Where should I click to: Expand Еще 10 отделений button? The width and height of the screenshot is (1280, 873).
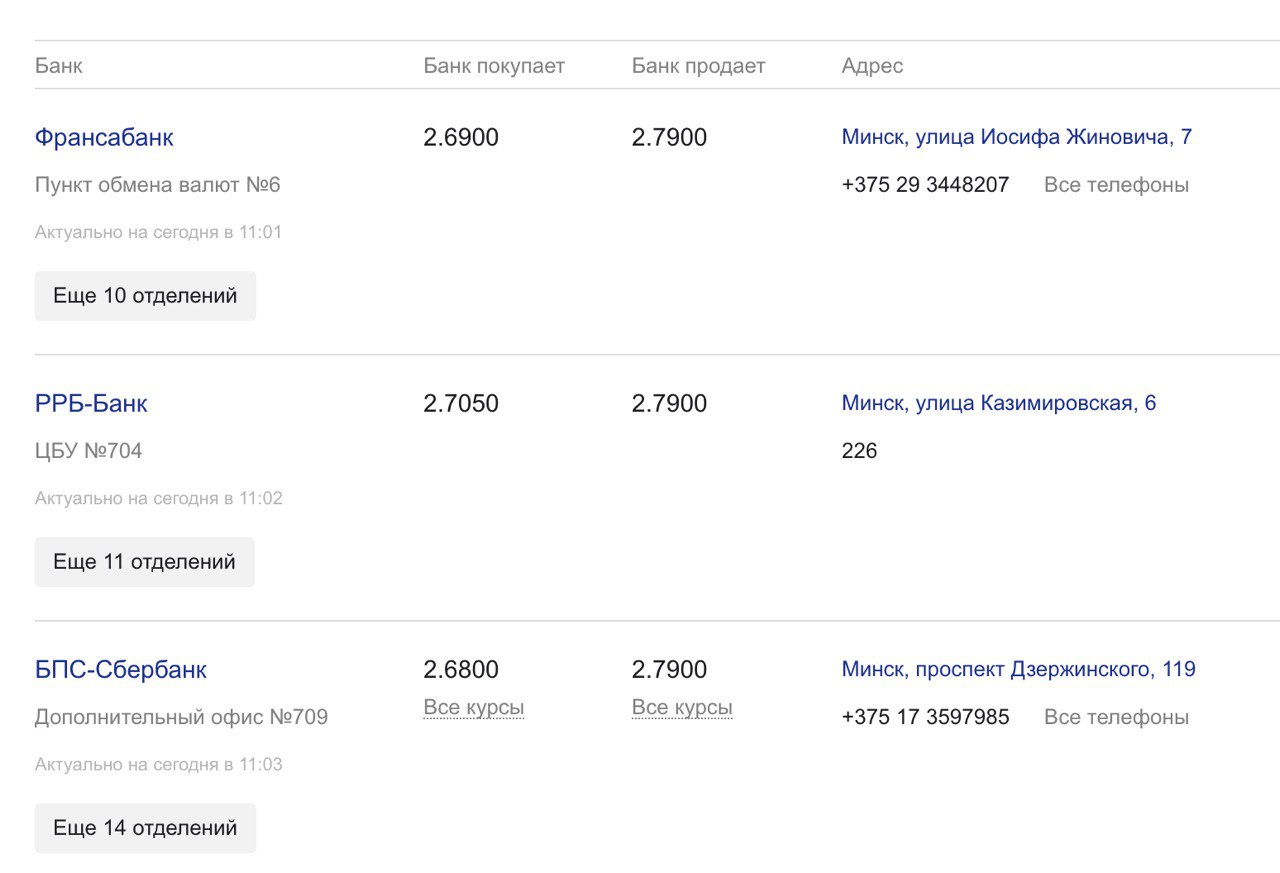tap(145, 296)
